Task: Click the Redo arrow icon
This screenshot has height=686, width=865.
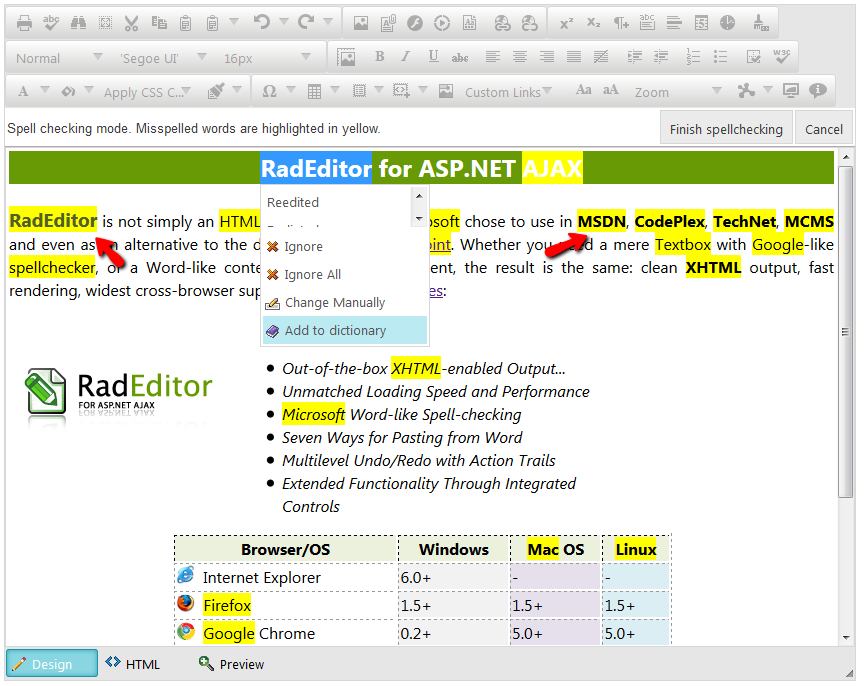Action: tap(306, 22)
